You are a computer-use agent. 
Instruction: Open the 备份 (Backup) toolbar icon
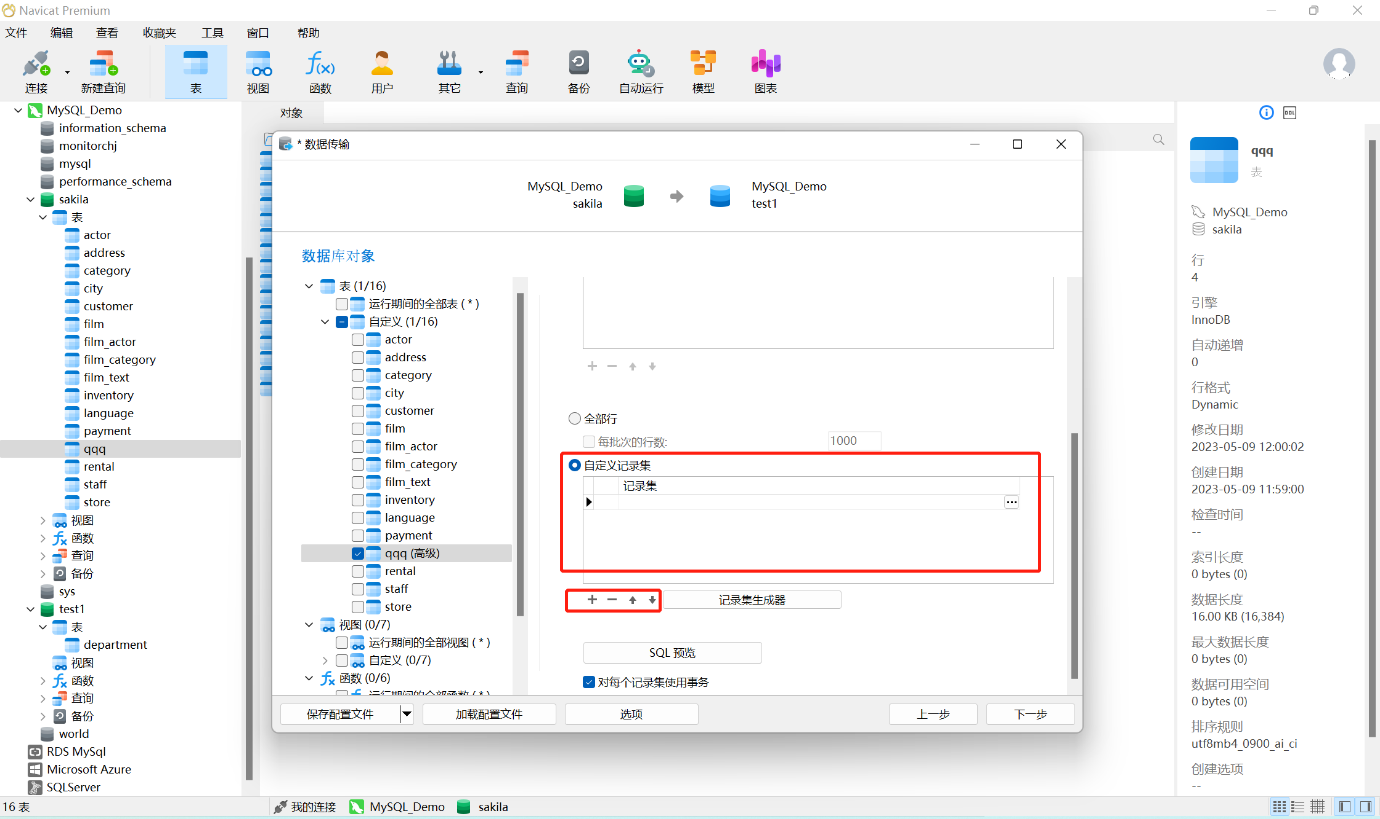(578, 66)
